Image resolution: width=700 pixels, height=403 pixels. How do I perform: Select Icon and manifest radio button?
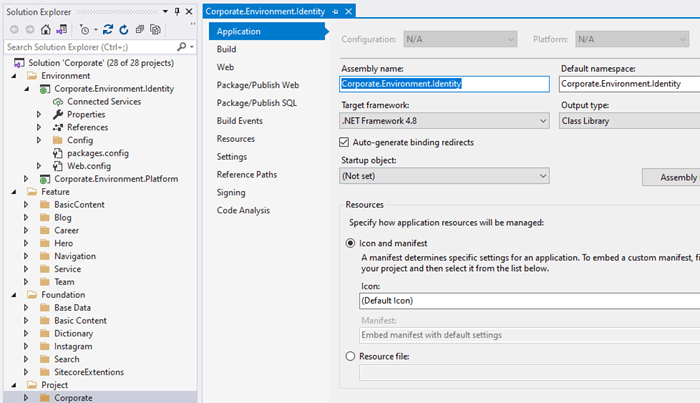click(350, 243)
